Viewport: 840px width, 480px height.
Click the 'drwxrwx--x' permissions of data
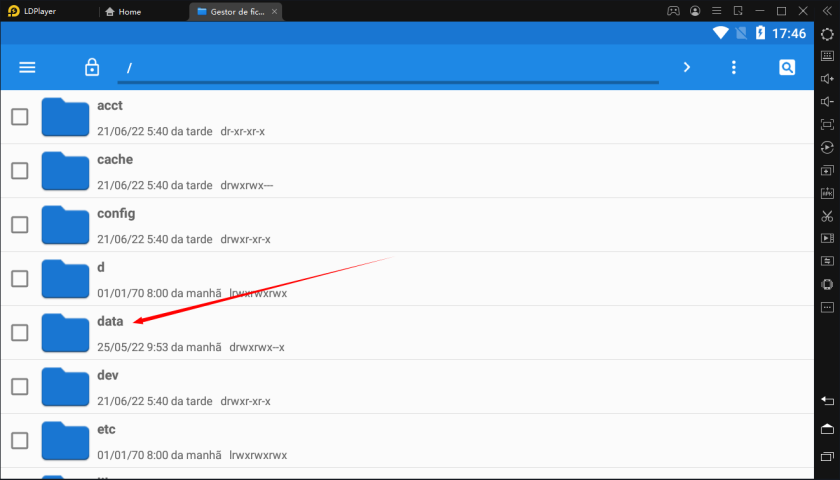pos(257,347)
